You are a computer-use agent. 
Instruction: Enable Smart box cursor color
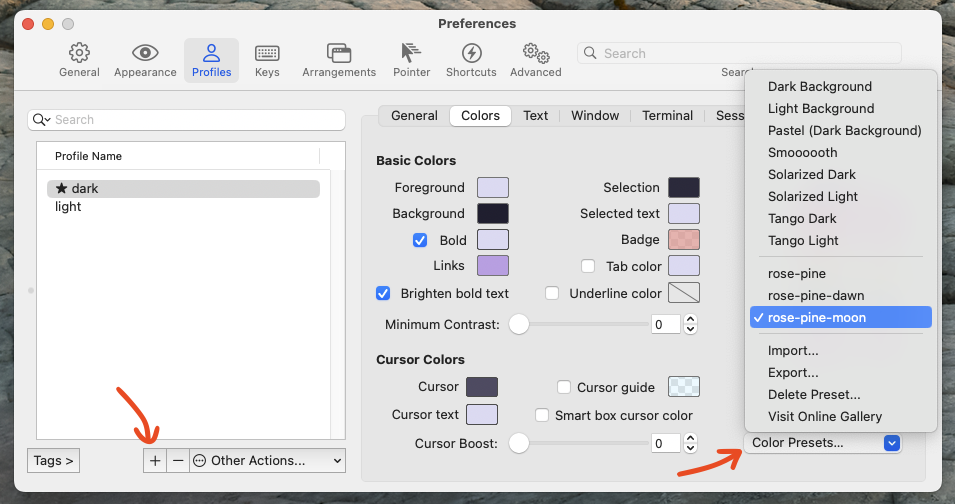point(543,415)
